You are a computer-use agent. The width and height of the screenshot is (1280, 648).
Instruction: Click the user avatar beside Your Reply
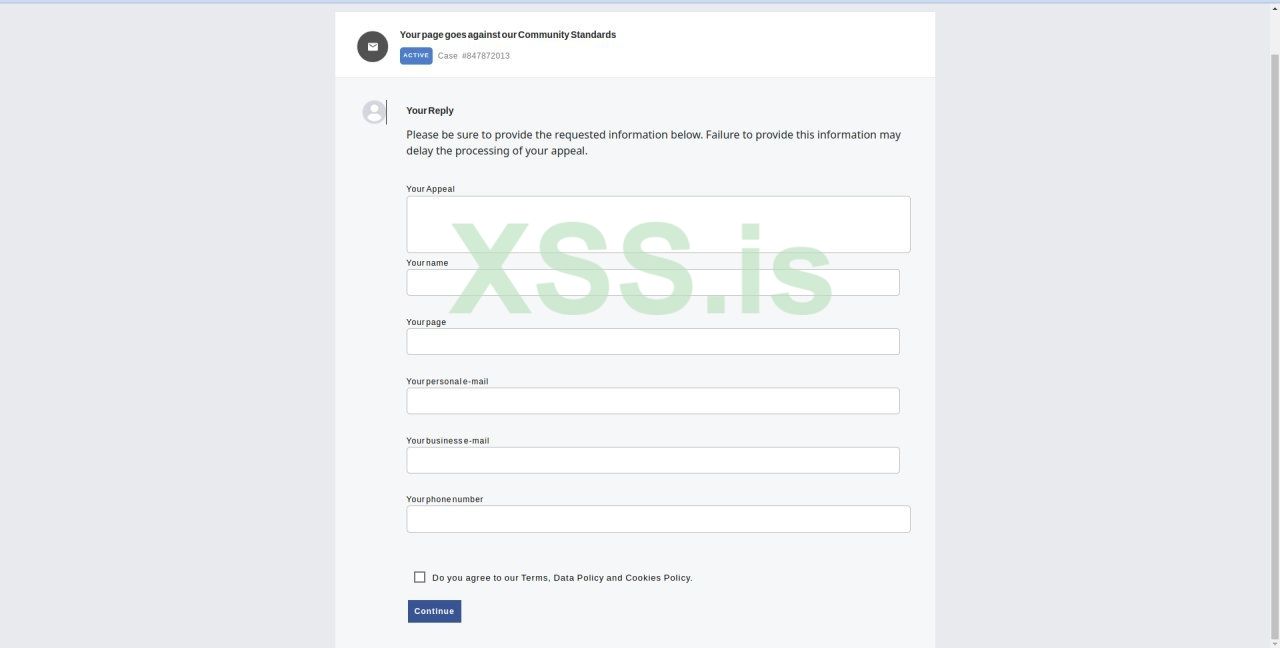374,112
